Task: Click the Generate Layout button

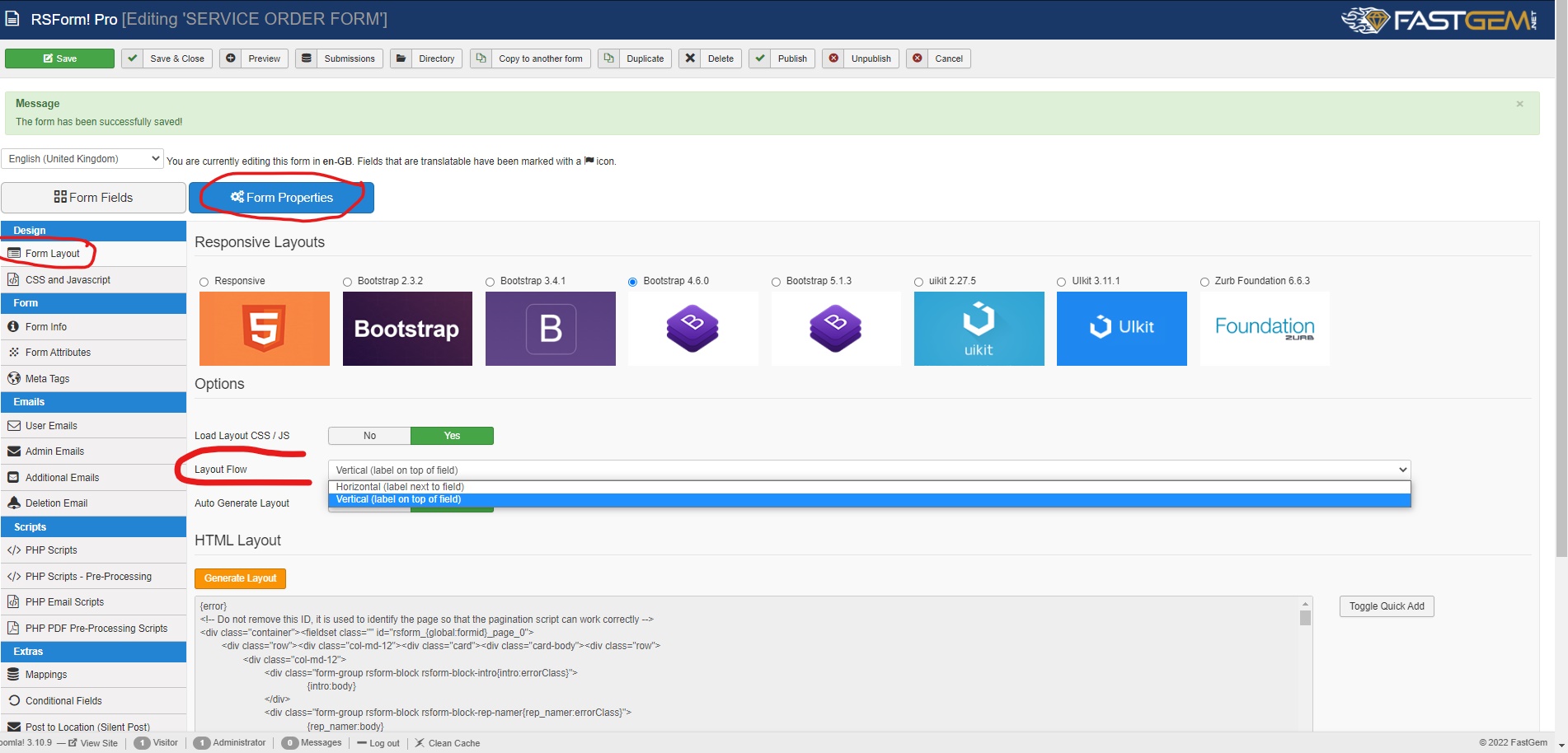Action: [x=240, y=578]
